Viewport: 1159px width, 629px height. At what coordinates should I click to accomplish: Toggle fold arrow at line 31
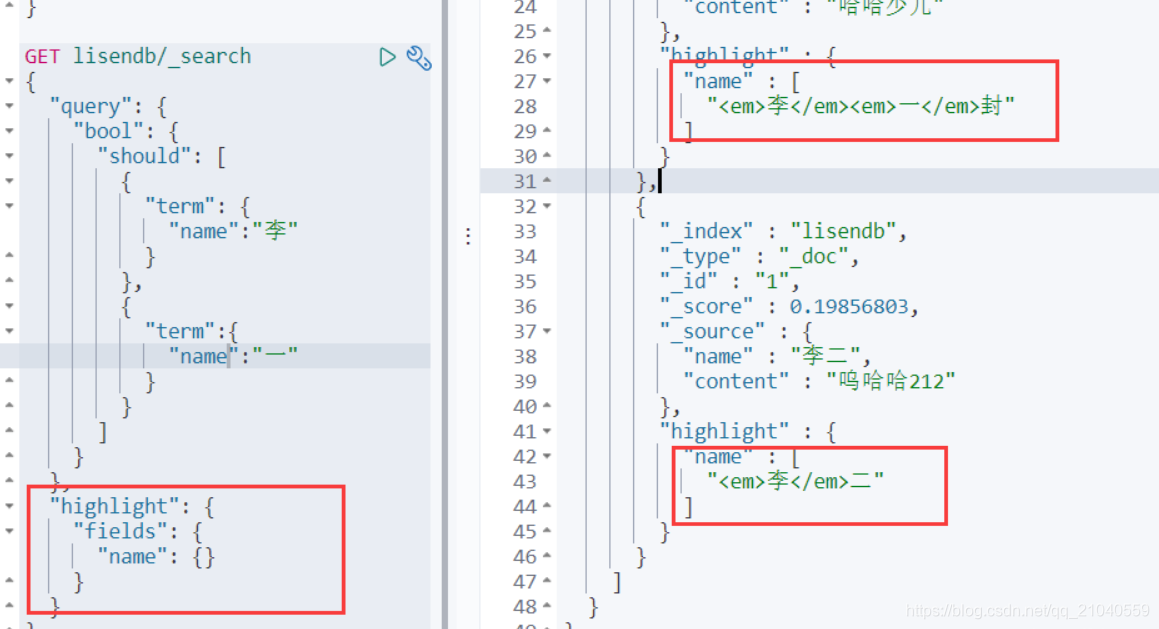pyautogui.click(x=547, y=181)
